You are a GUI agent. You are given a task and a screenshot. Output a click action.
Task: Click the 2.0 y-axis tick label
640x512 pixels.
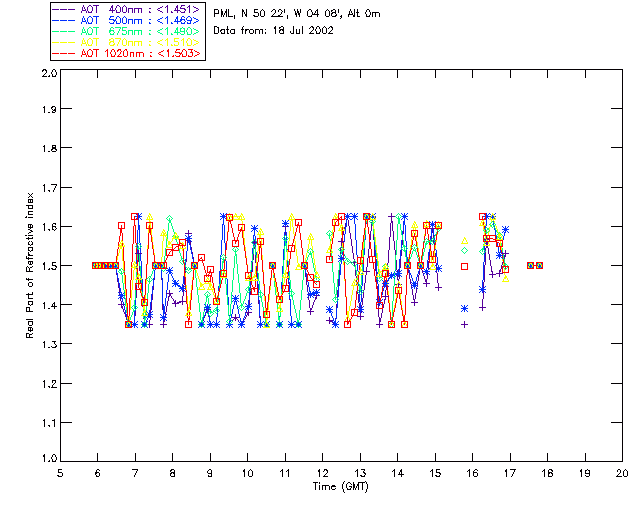pyautogui.click(x=49, y=73)
